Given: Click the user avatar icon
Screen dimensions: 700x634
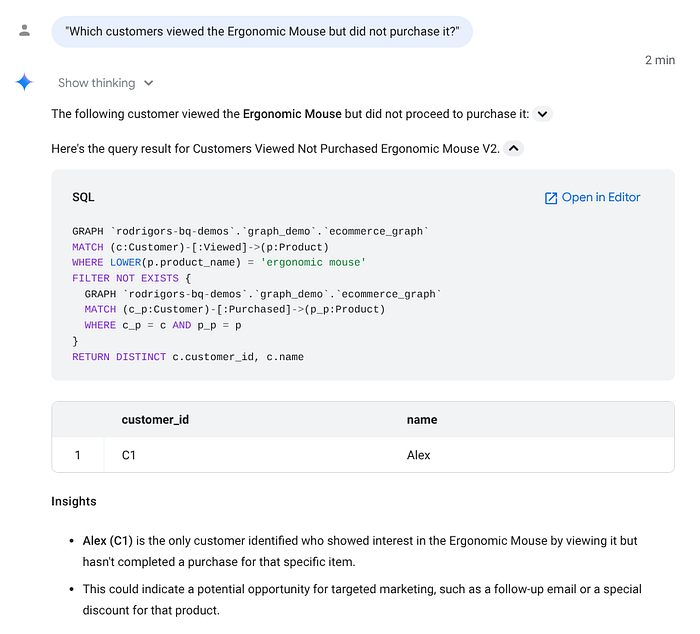Looking at the screenshot, I should click(25, 30).
